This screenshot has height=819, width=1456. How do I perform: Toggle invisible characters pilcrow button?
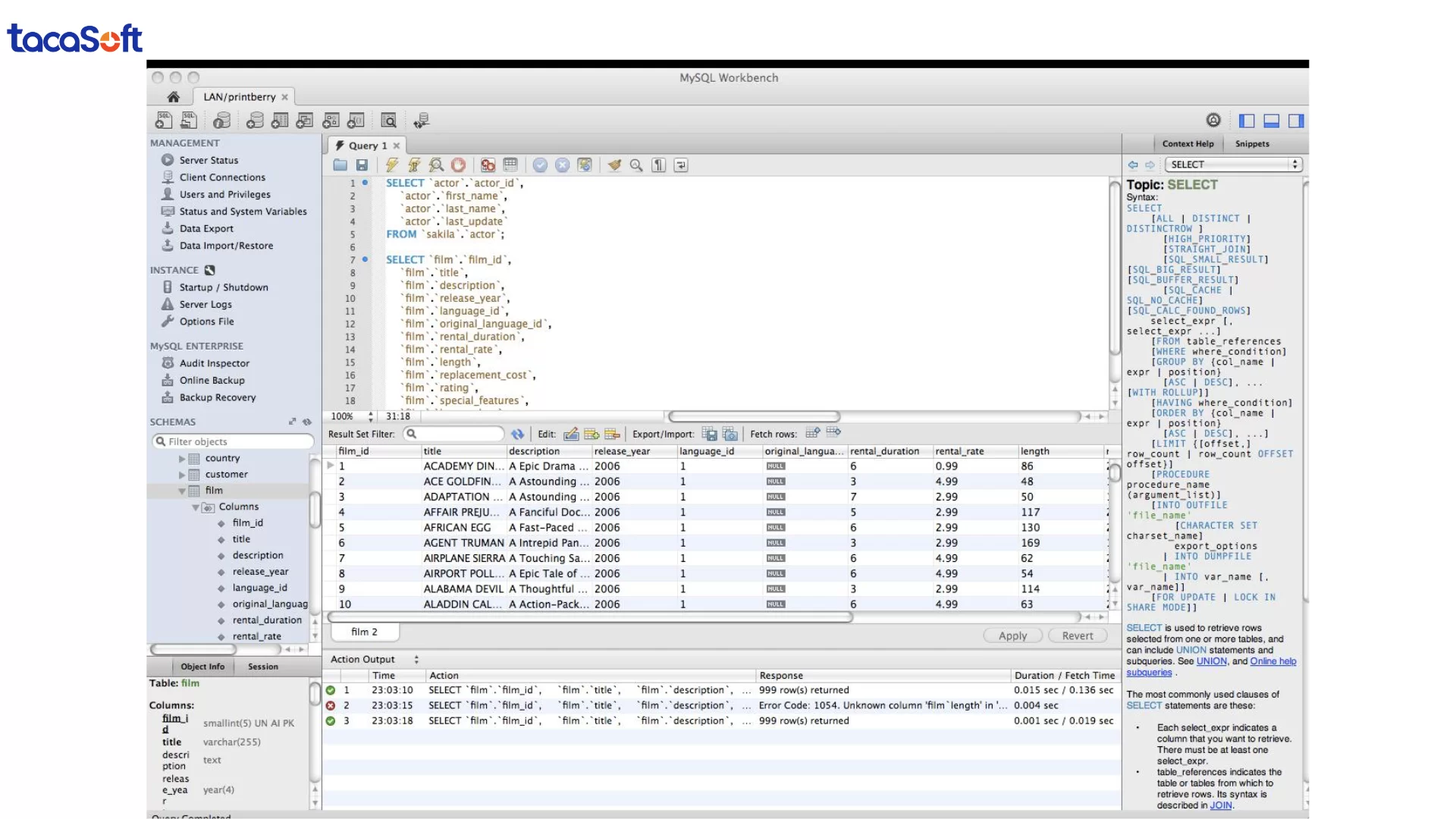point(658,165)
